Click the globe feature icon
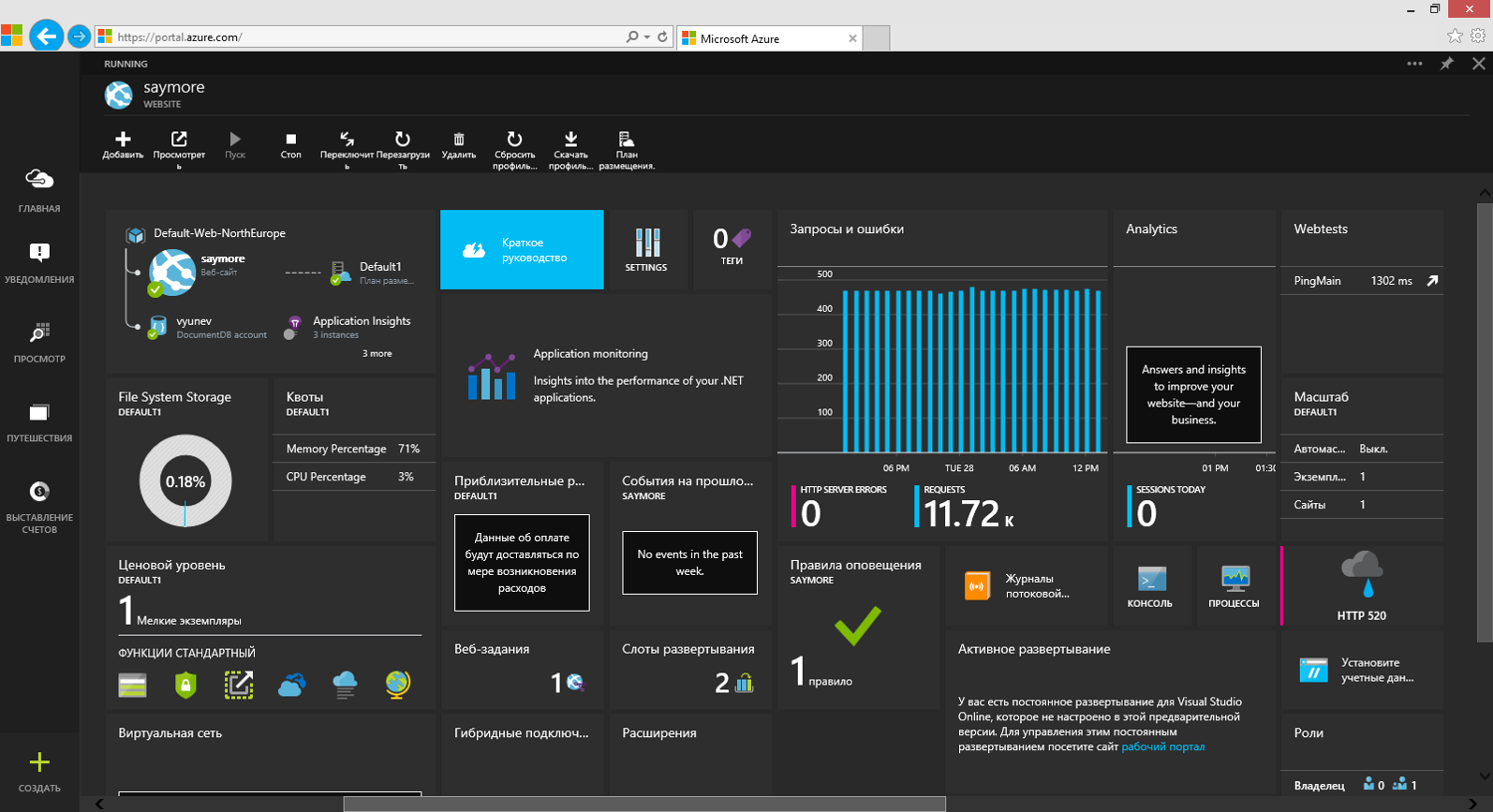 click(x=397, y=685)
